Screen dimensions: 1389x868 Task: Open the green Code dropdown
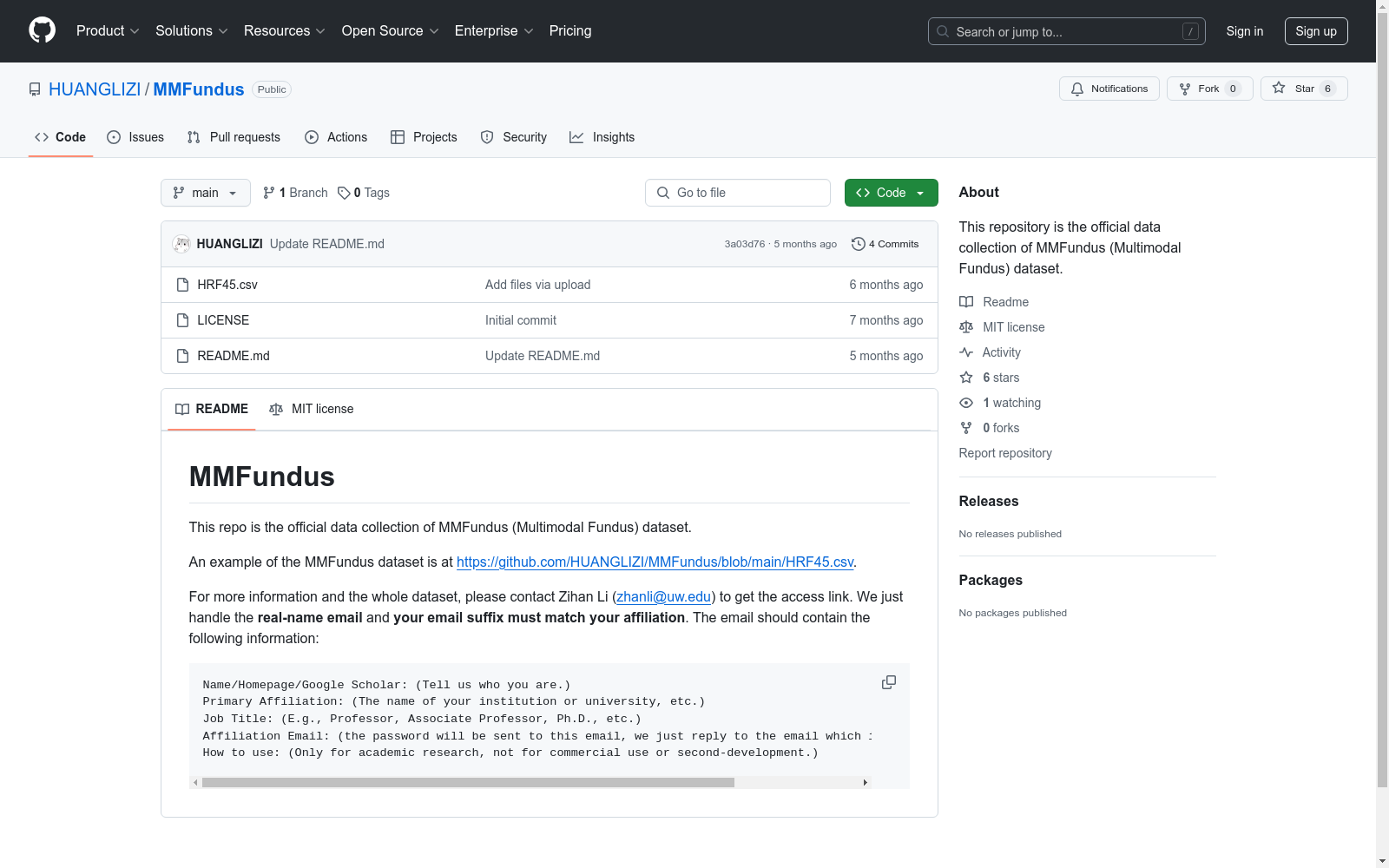pyautogui.click(x=891, y=193)
